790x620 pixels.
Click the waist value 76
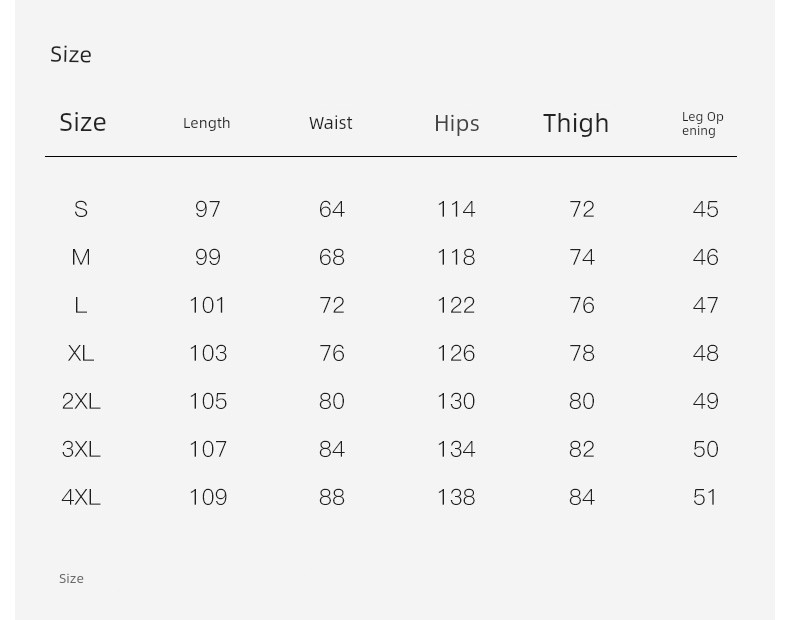click(332, 353)
